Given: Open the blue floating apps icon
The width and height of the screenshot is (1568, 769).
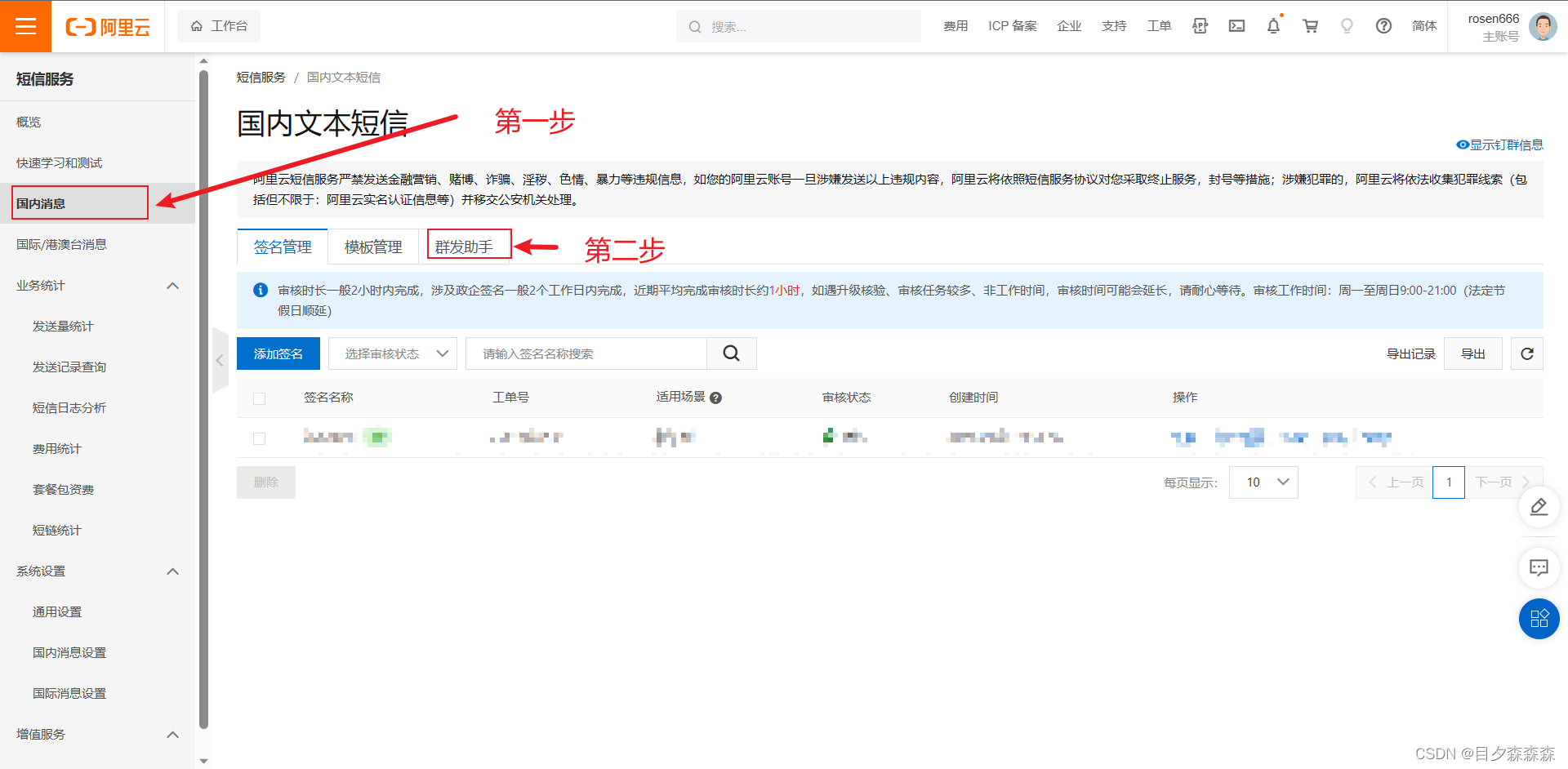Looking at the screenshot, I should pyautogui.click(x=1539, y=619).
